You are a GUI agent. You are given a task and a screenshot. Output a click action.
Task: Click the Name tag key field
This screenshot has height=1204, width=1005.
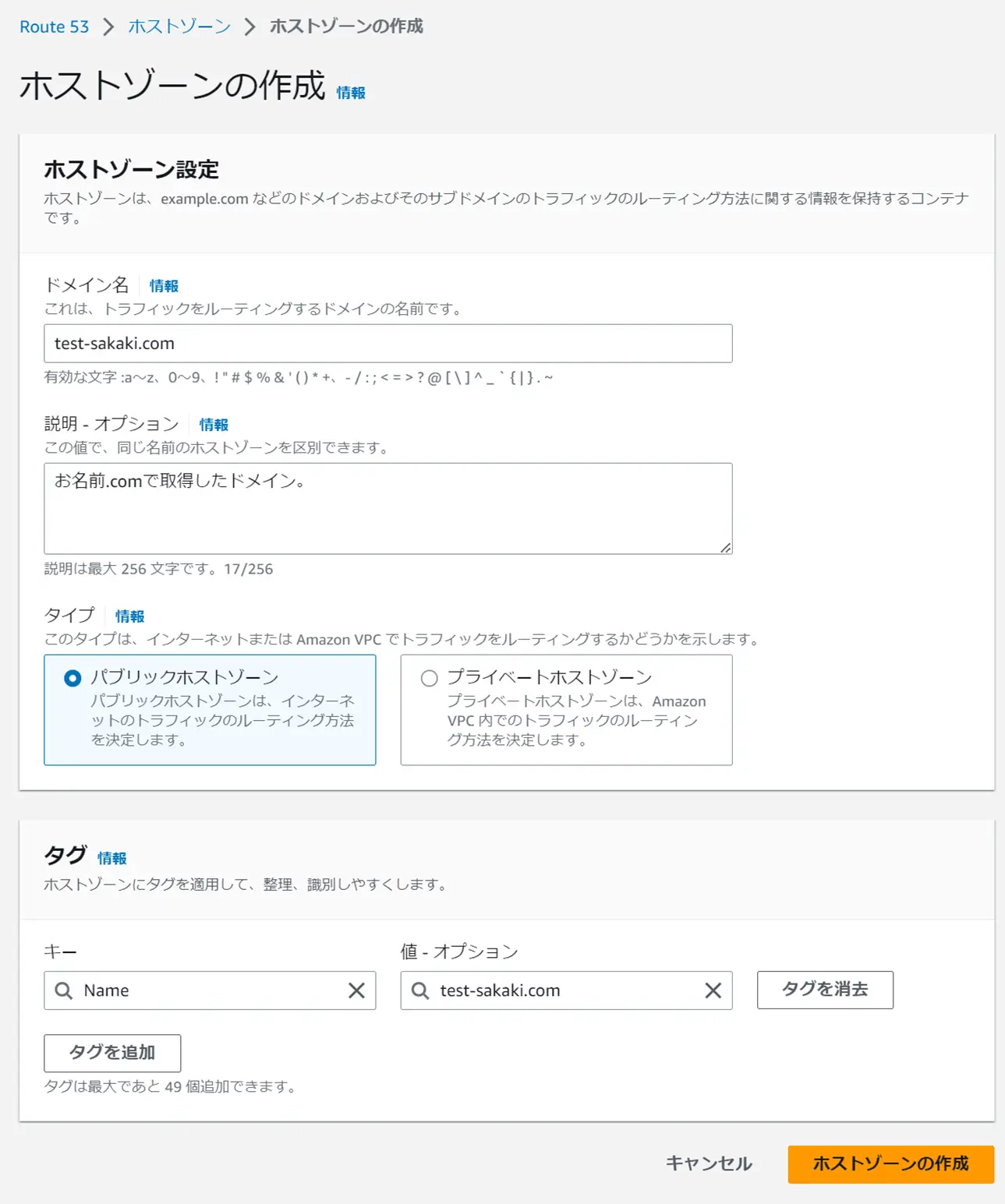click(x=210, y=990)
